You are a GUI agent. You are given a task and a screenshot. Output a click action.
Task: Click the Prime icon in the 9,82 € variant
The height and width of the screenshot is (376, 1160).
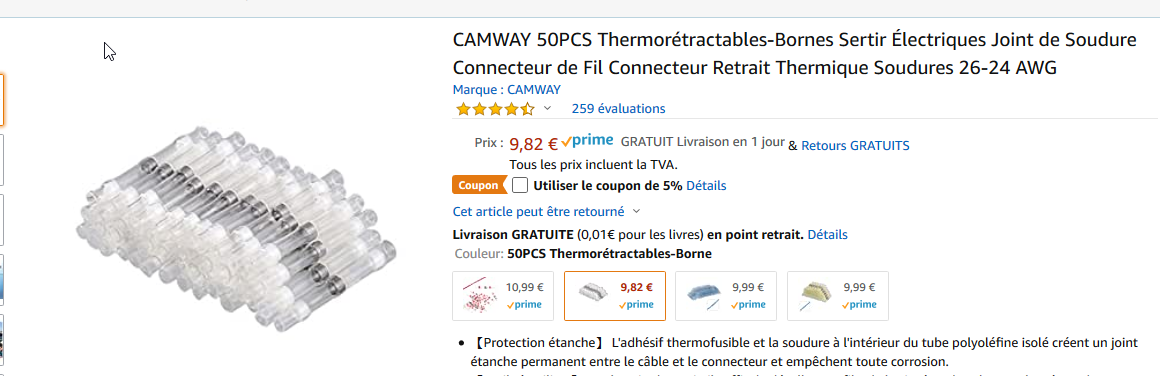pyautogui.click(x=636, y=304)
